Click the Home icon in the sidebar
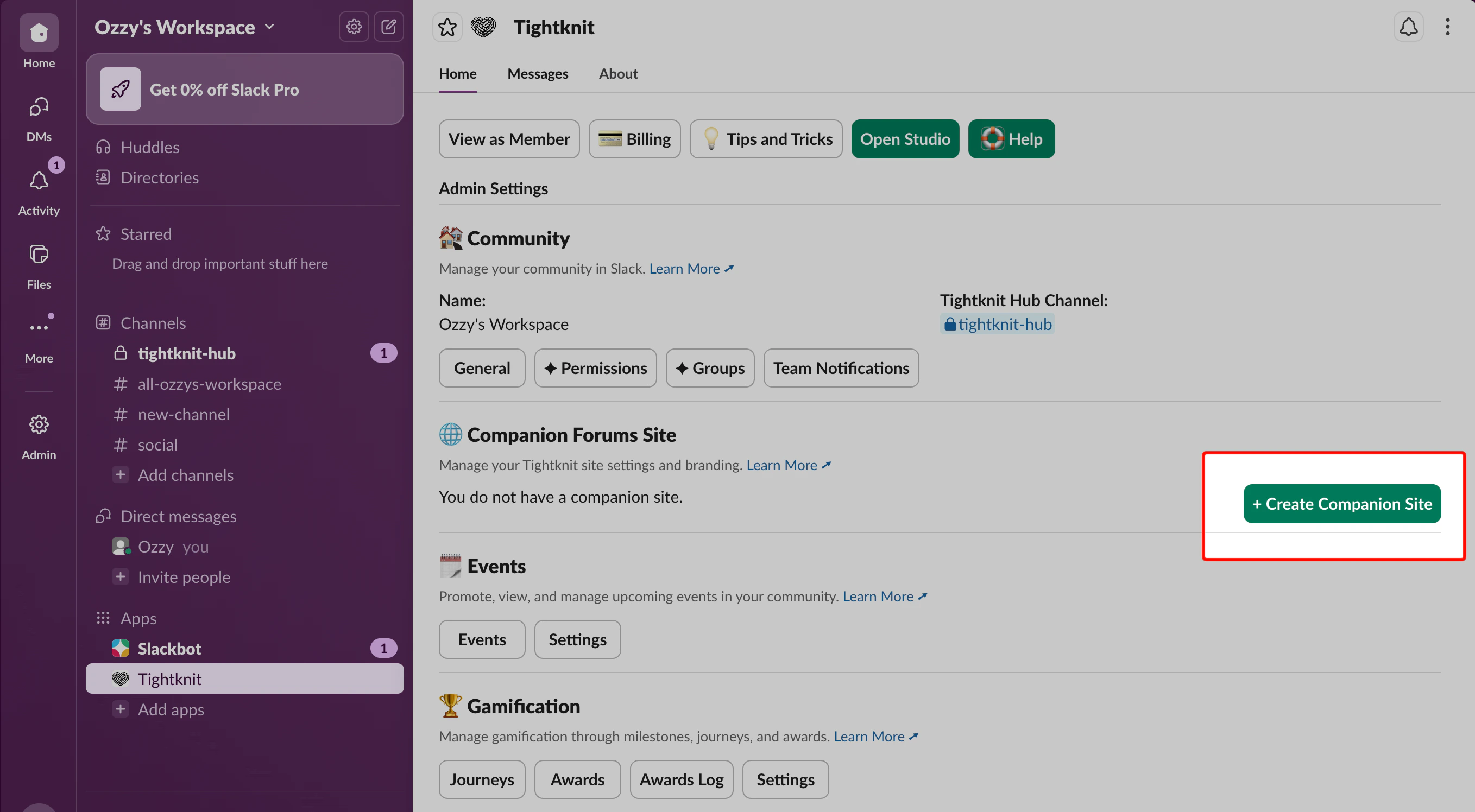 click(x=39, y=33)
